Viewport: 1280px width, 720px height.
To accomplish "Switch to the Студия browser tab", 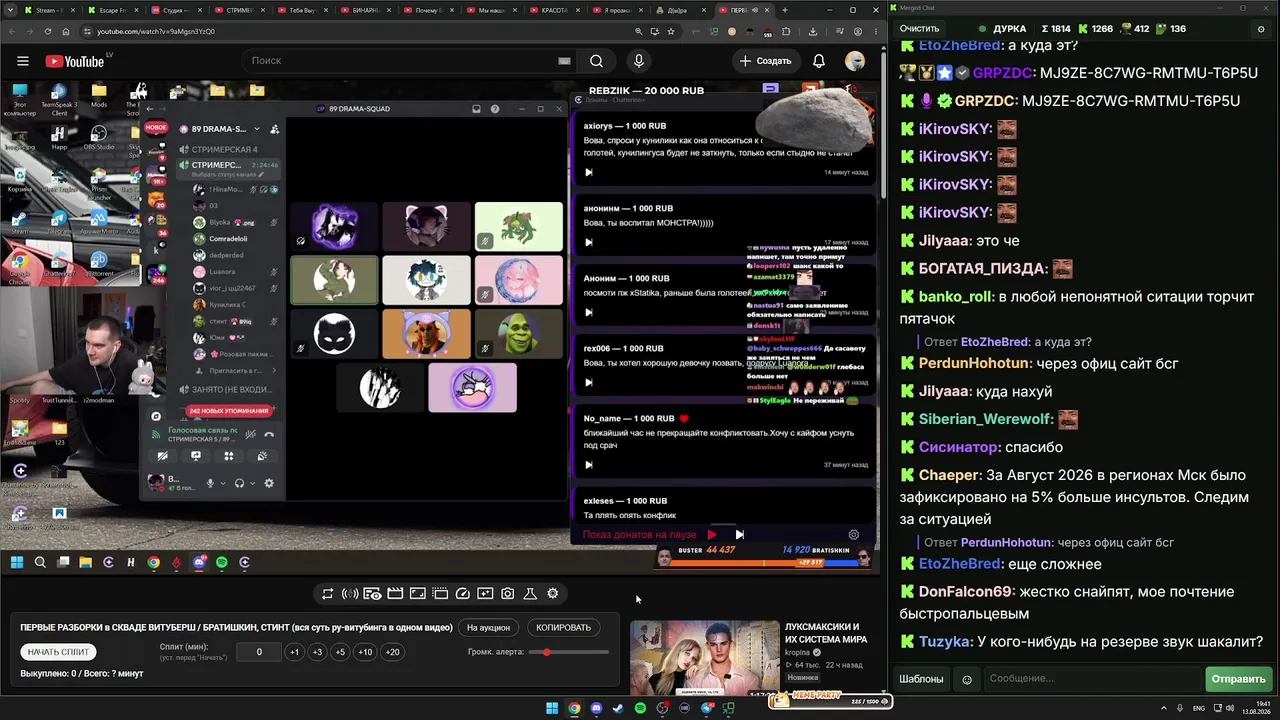I will point(177,10).
